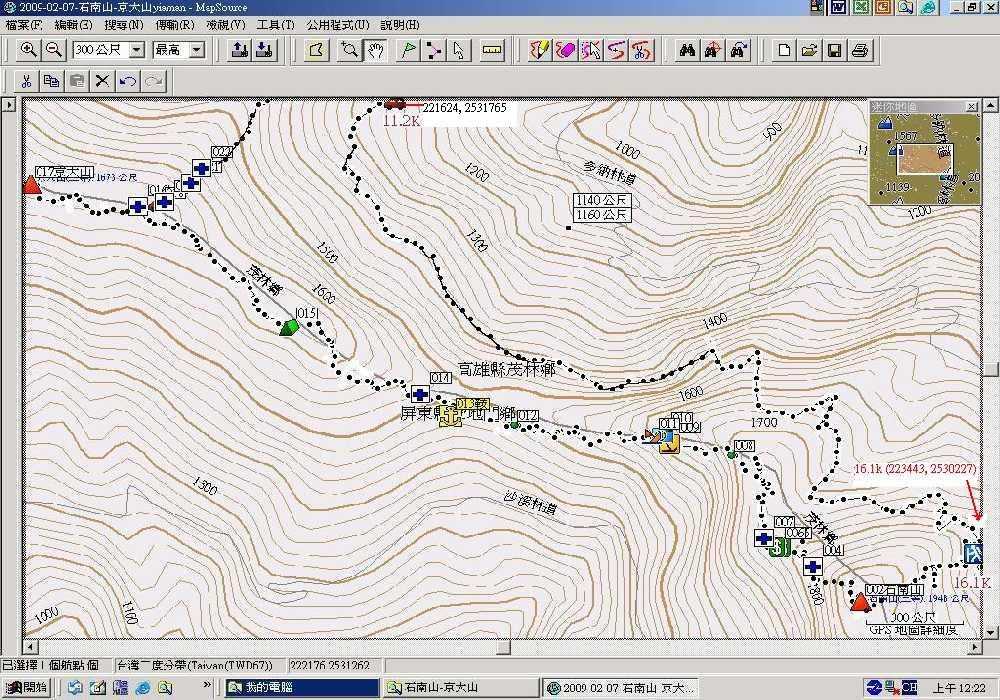Click the scissors cut icon
1000x700 pixels.
(x=26, y=81)
